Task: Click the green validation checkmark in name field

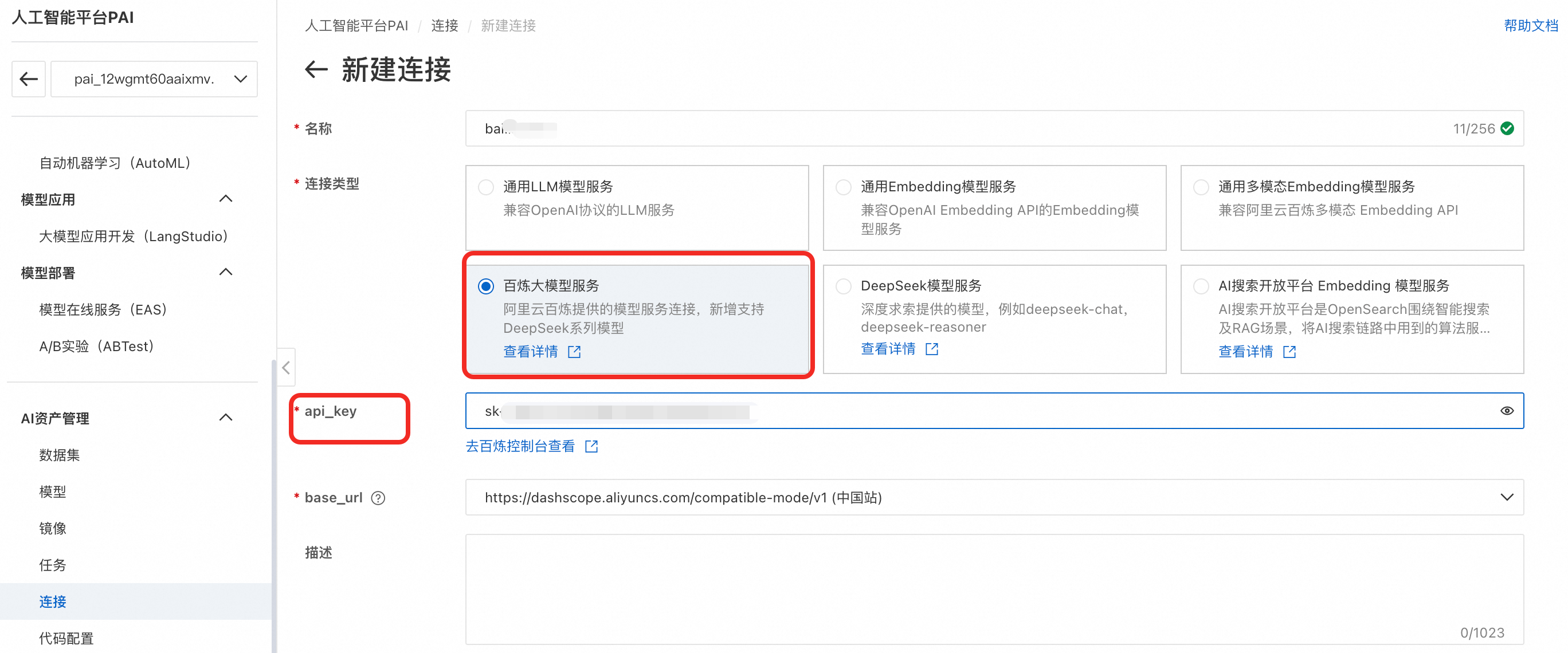Action: (x=1507, y=128)
